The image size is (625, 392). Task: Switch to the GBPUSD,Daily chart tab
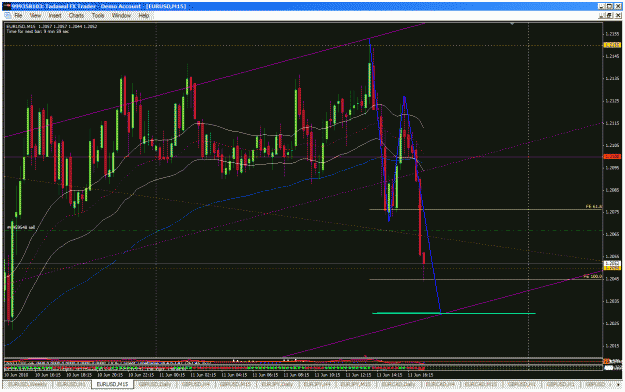click(155, 384)
